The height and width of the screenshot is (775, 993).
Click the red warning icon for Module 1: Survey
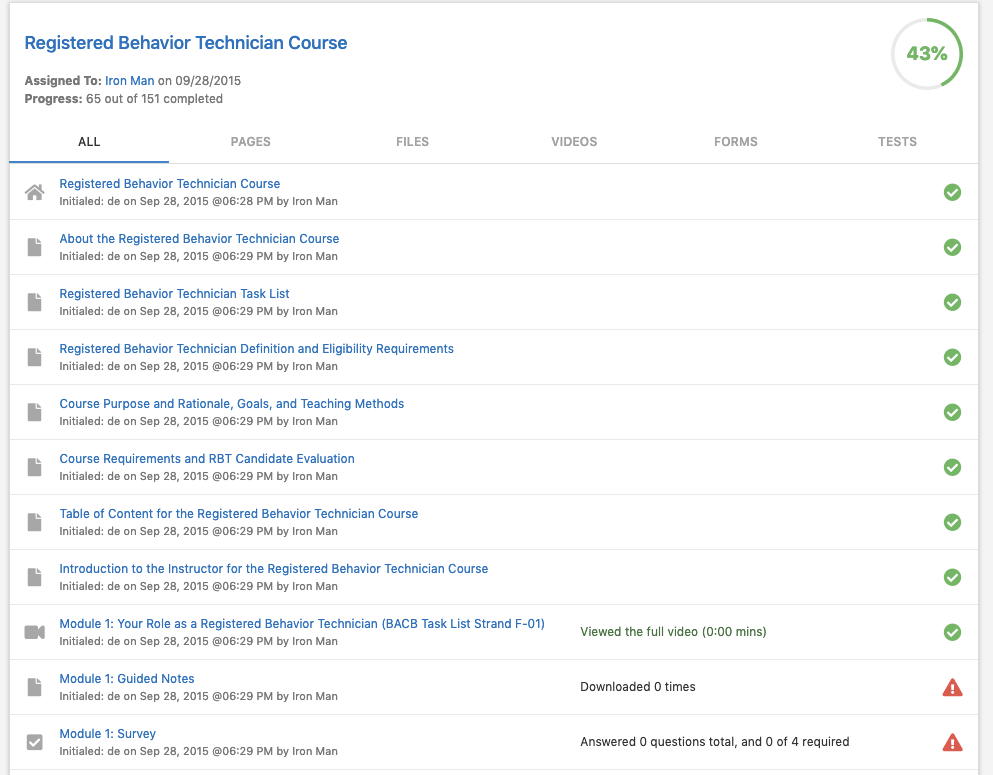tap(952, 742)
